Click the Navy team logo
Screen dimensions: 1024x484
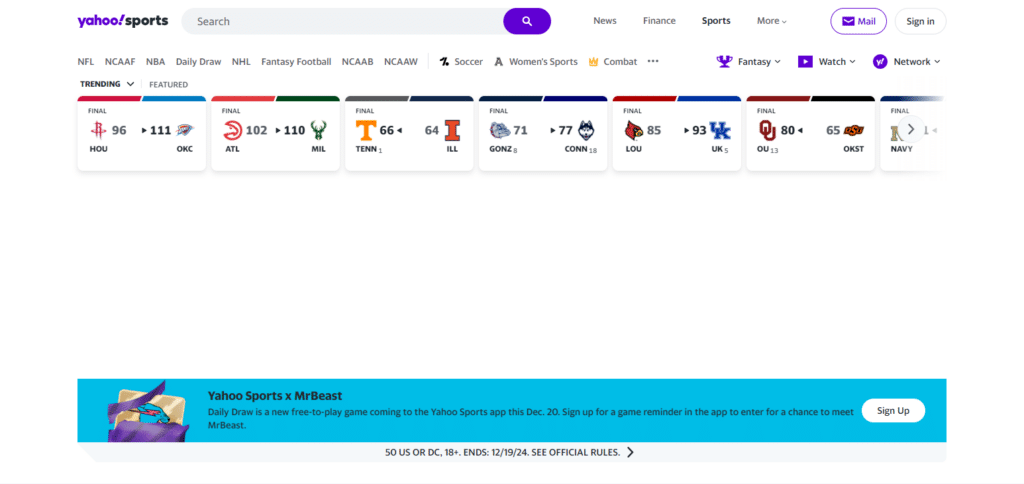(899, 131)
